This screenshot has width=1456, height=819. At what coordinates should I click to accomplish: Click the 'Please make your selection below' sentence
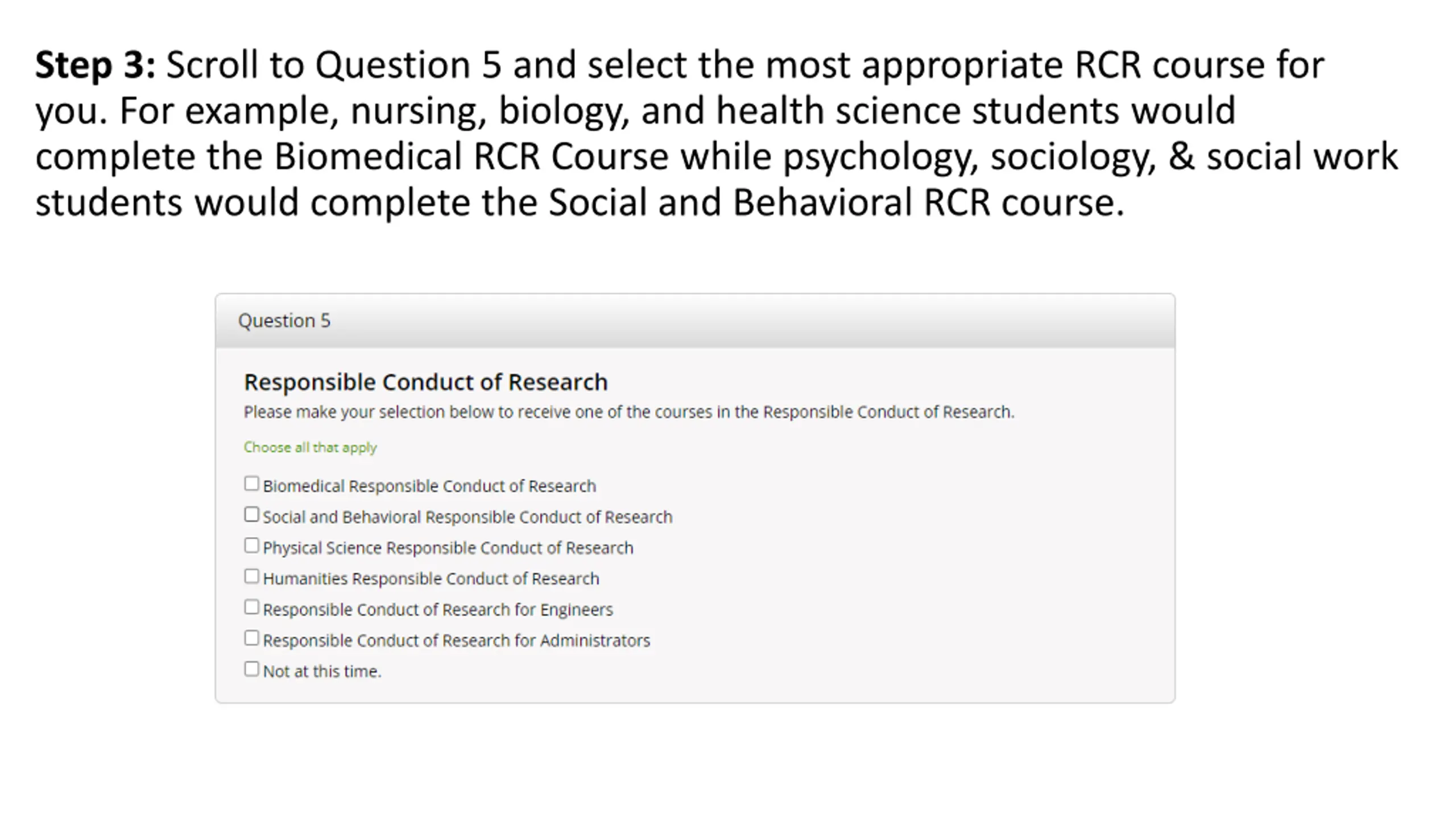(x=629, y=412)
